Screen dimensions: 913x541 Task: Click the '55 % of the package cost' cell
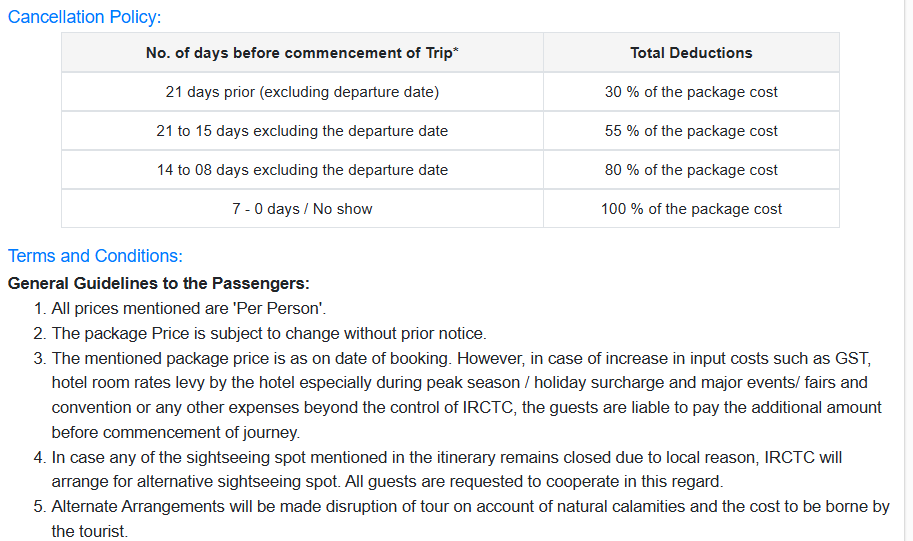click(691, 131)
